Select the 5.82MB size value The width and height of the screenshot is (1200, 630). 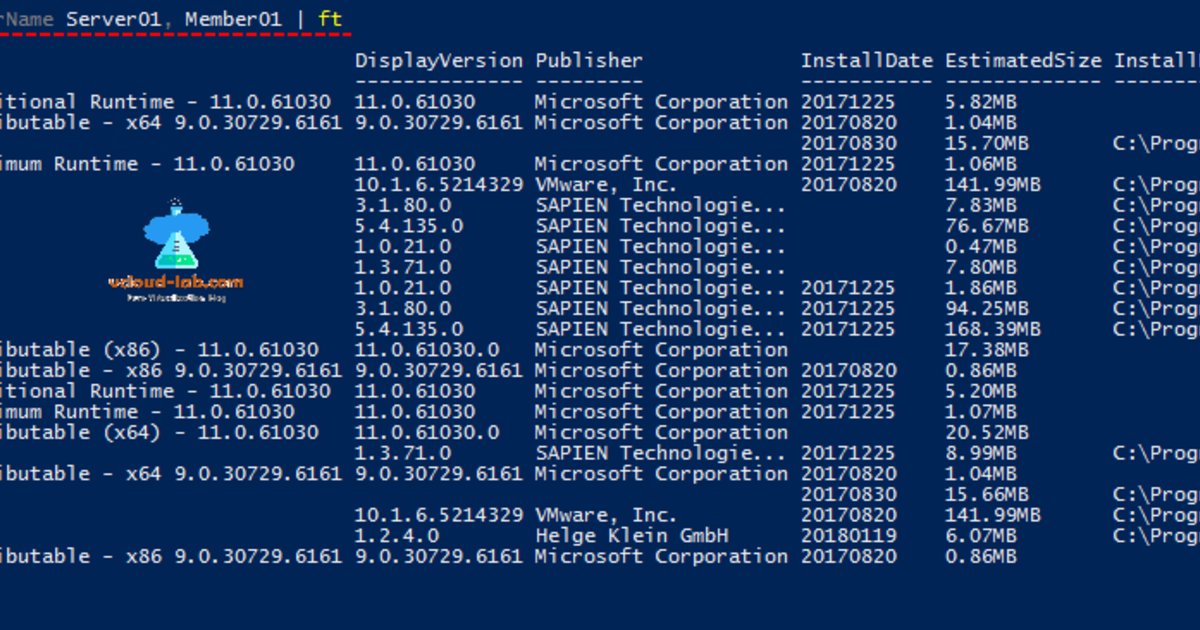(980, 102)
